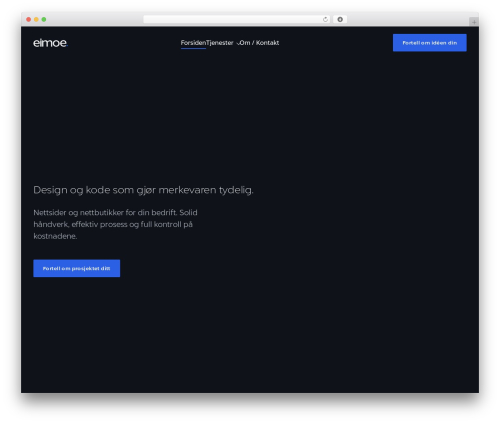Expand the Tjenester dropdown chevron

pyautogui.click(x=238, y=43)
